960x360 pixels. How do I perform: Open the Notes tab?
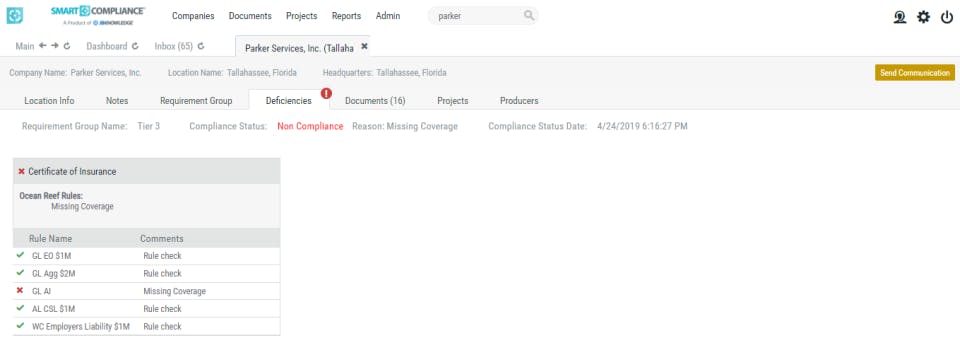point(117,100)
